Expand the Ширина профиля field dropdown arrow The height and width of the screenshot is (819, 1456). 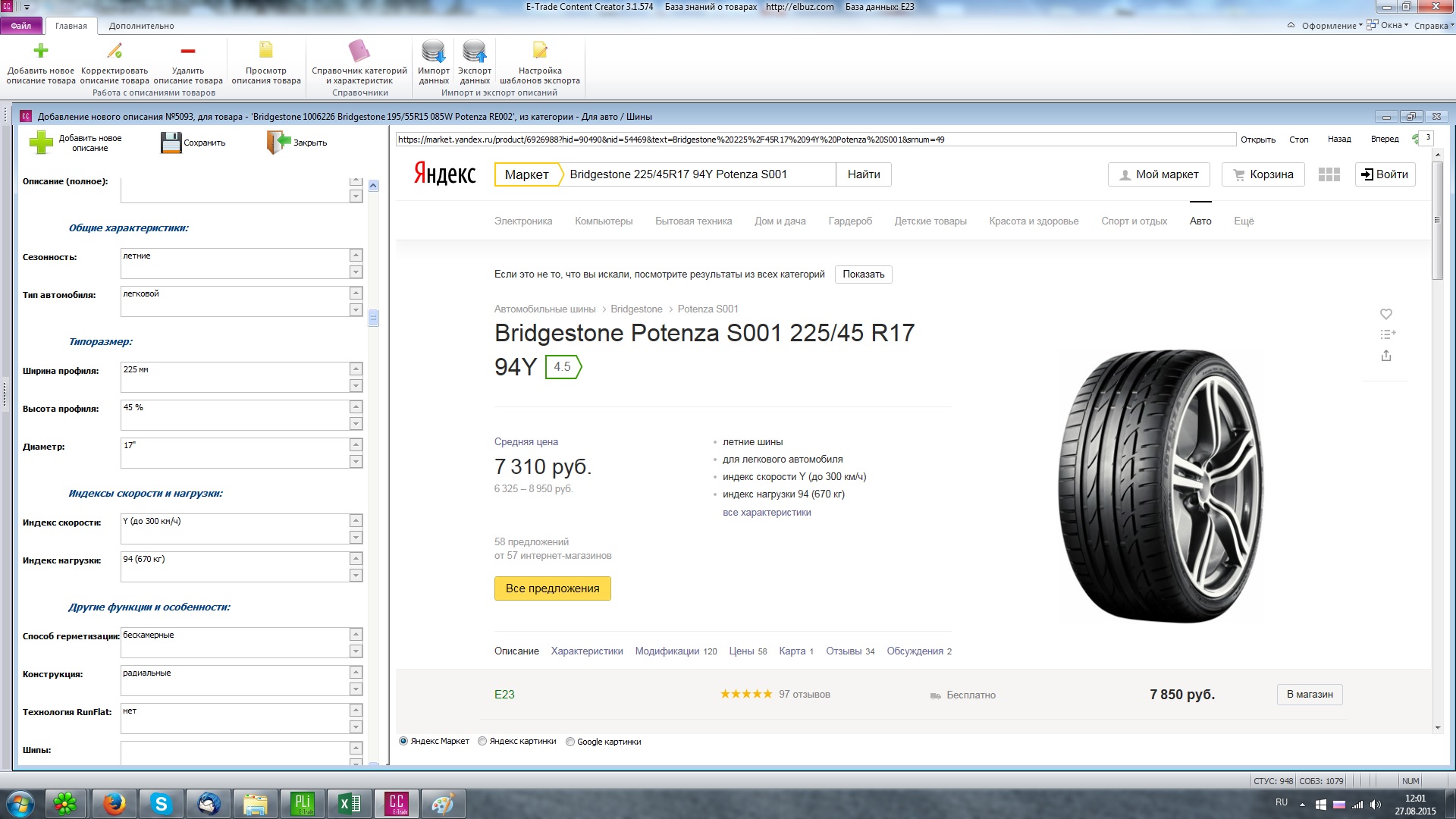pos(356,386)
